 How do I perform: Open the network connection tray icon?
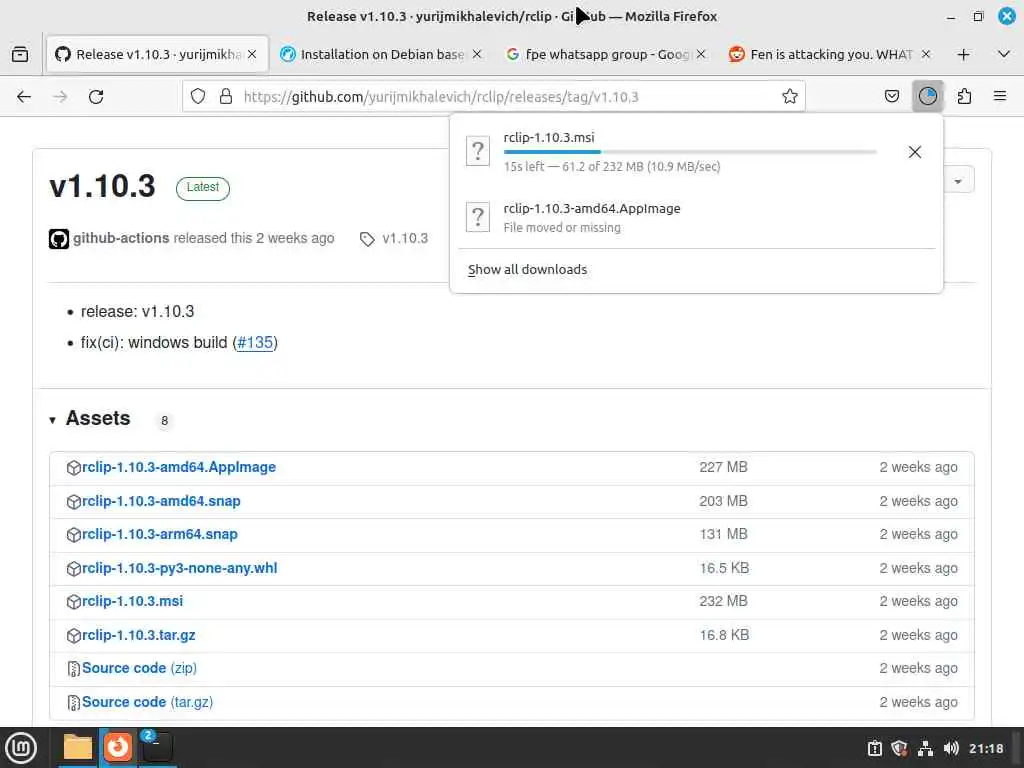[925, 748]
